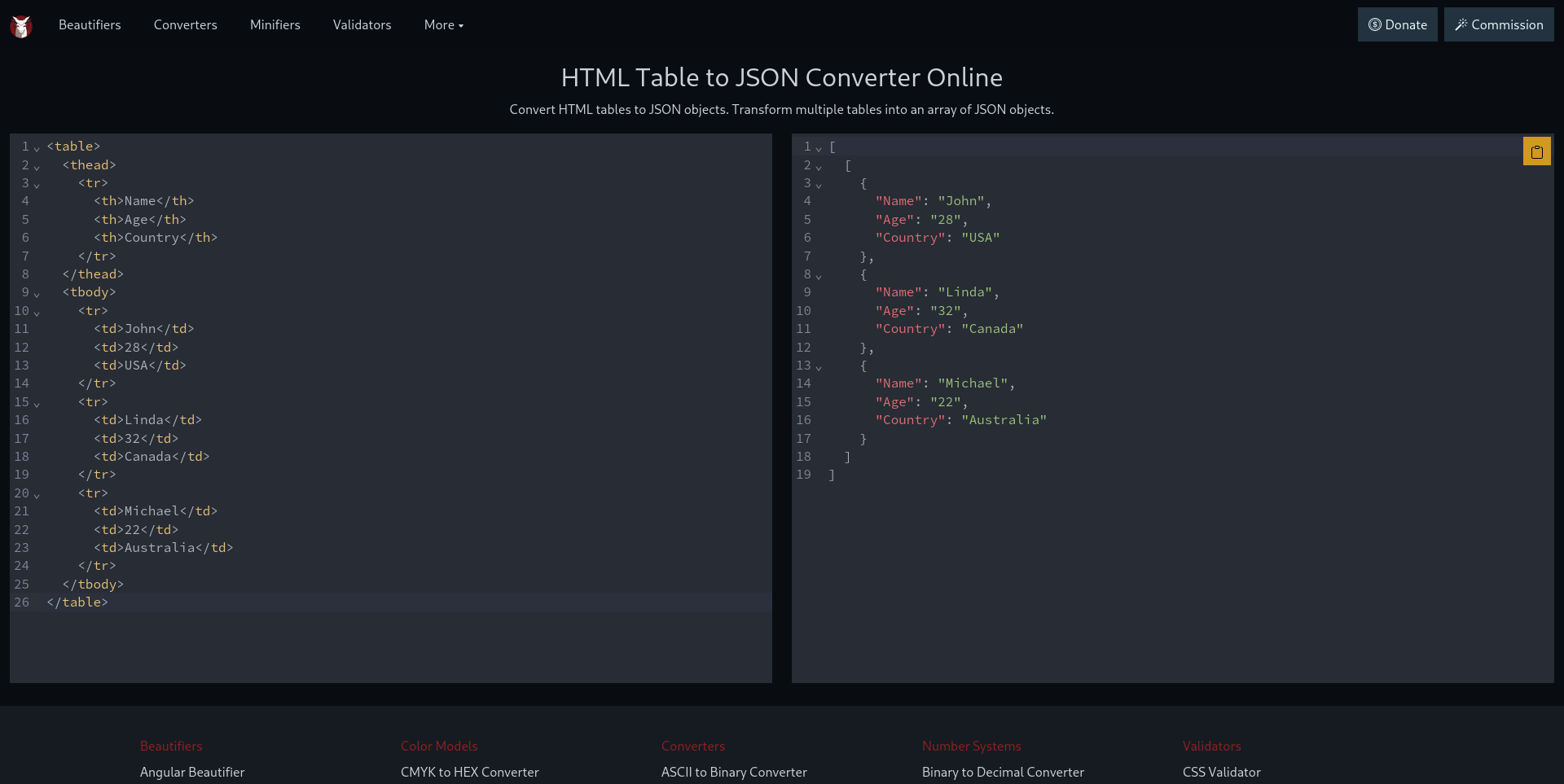The height and width of the screenshot is (784, 1564).
Task: Click the closing </table> line in HTML editor
Action: point(77,602)
